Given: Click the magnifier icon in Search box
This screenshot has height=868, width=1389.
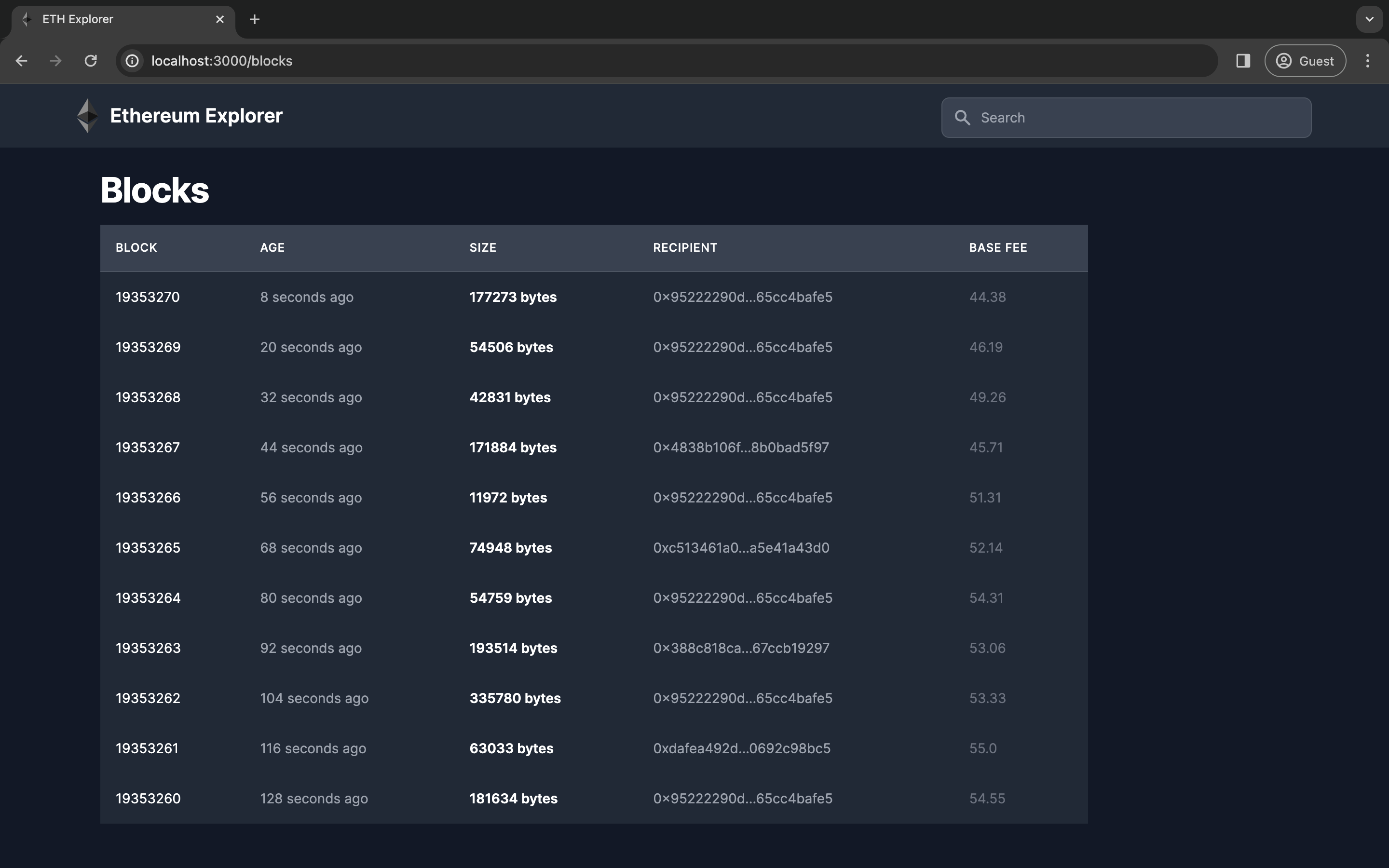Looking at the screenshot, I should tap(963, 118).
